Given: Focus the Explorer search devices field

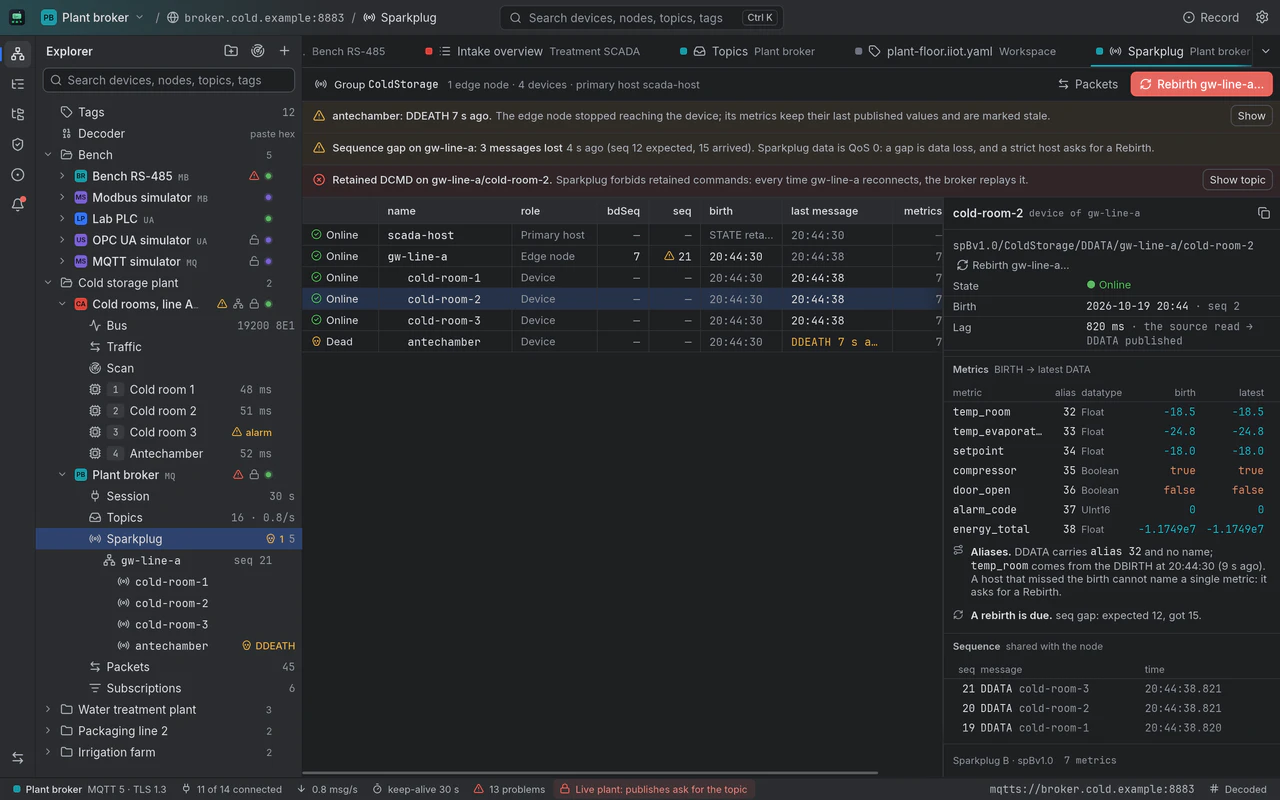Looking at the screenshot, I should (169, 80).
